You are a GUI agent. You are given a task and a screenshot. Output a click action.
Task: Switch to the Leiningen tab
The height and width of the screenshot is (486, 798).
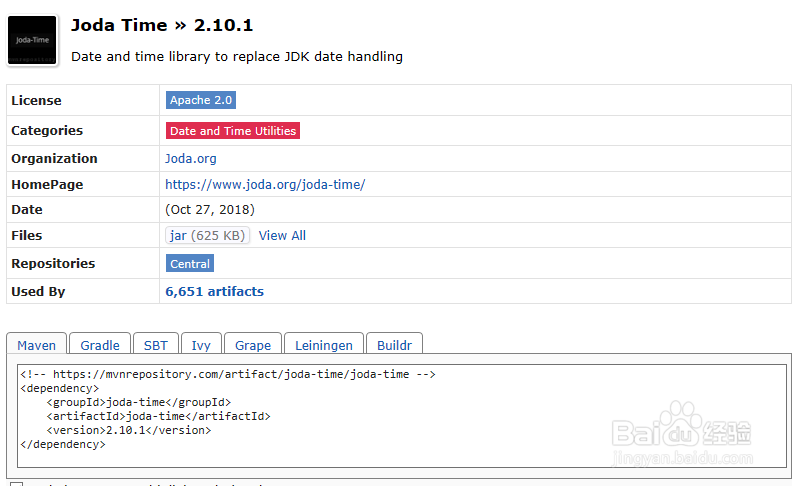coord(324,345)
